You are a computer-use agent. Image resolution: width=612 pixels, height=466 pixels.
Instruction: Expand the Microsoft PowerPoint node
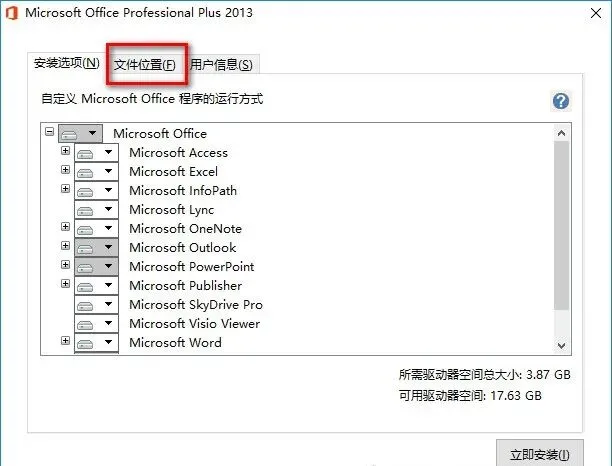66,265
